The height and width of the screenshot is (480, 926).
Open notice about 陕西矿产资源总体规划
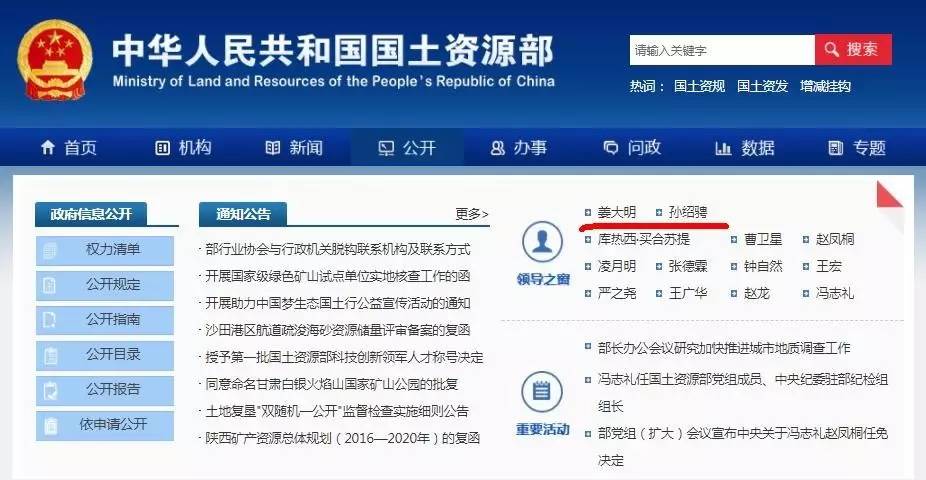point(343,439)
